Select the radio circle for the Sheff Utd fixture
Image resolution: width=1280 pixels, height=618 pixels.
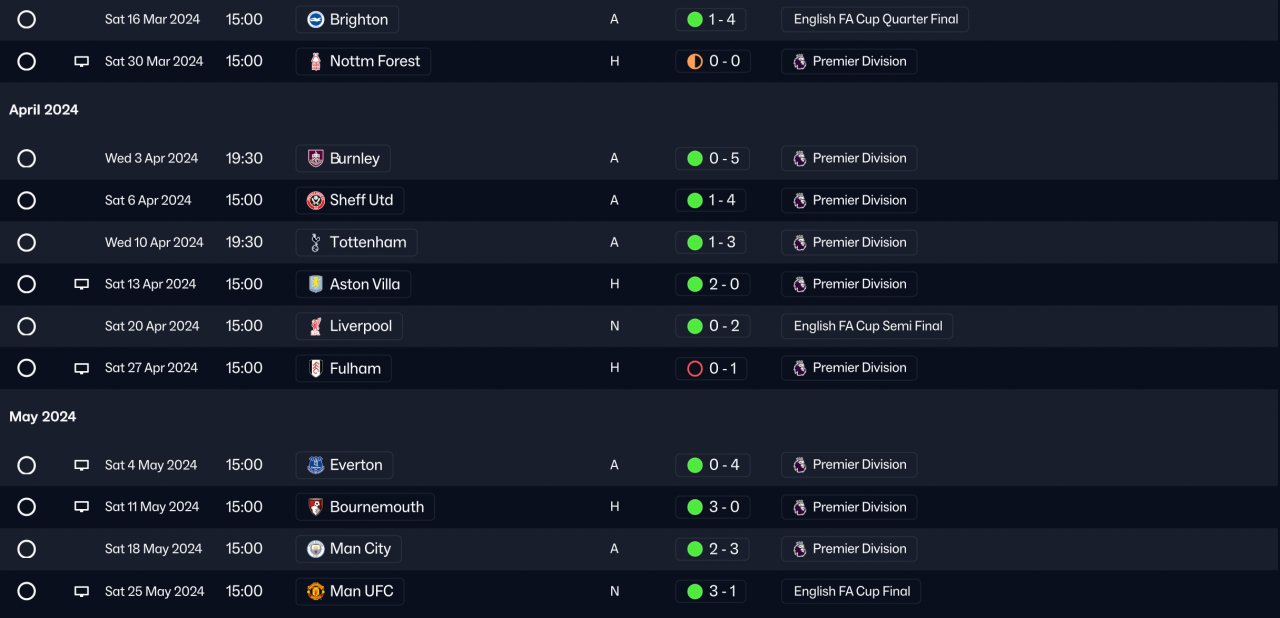coord(27,200)
